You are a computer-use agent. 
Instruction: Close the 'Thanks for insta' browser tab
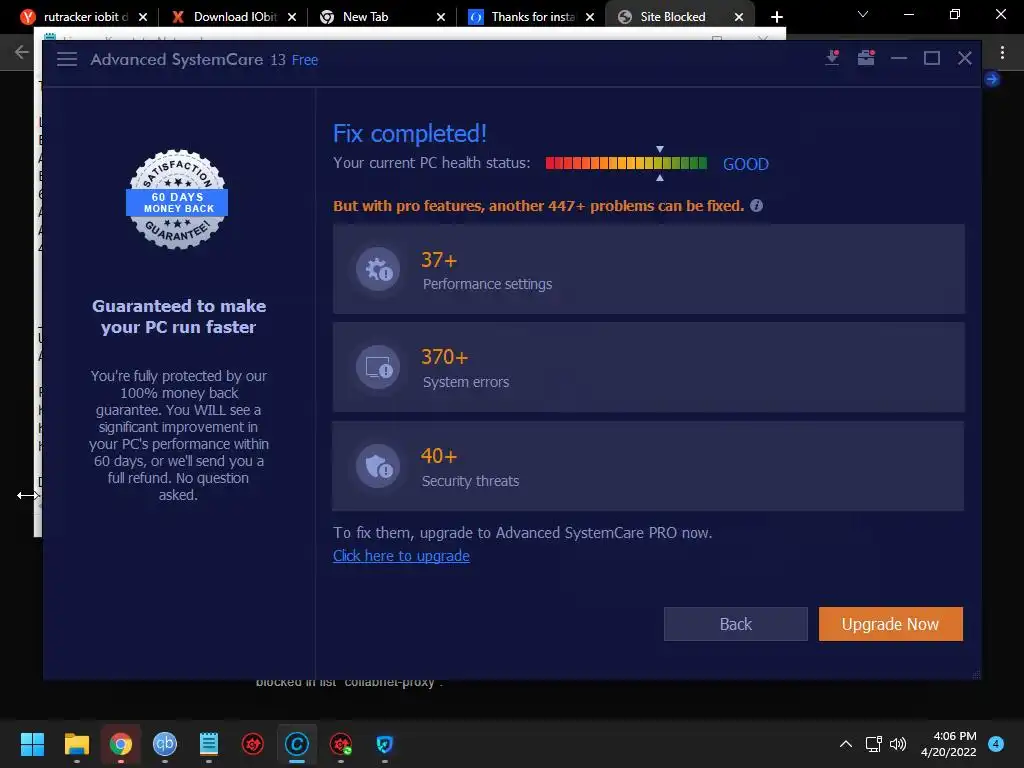590,17
